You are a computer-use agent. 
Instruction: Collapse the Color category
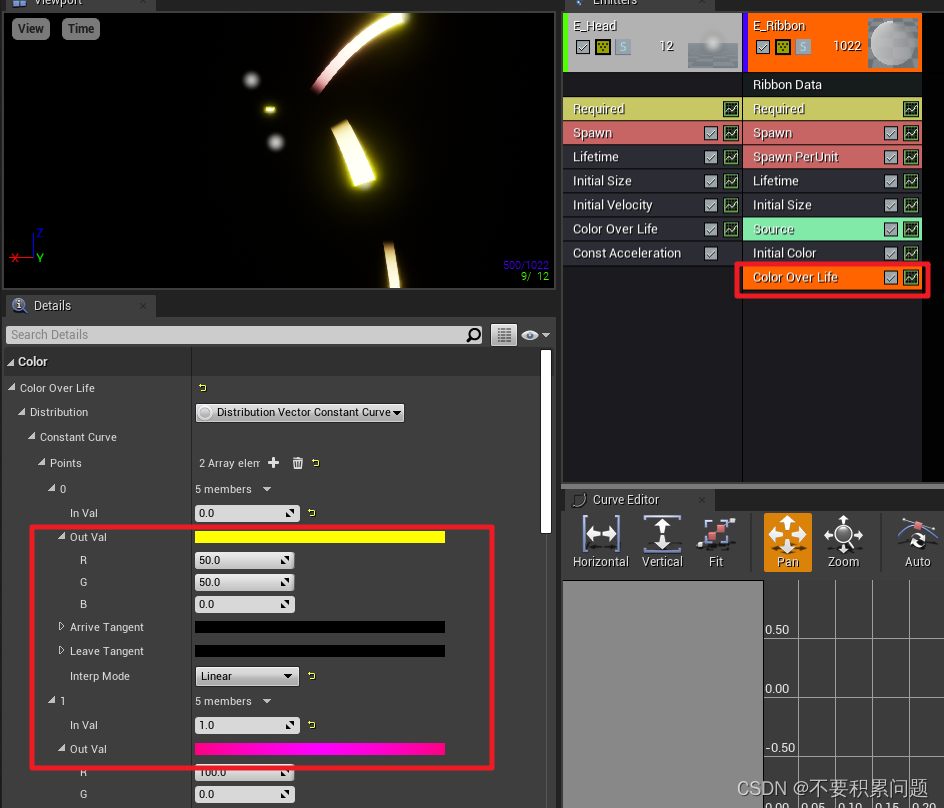(11, 362)
